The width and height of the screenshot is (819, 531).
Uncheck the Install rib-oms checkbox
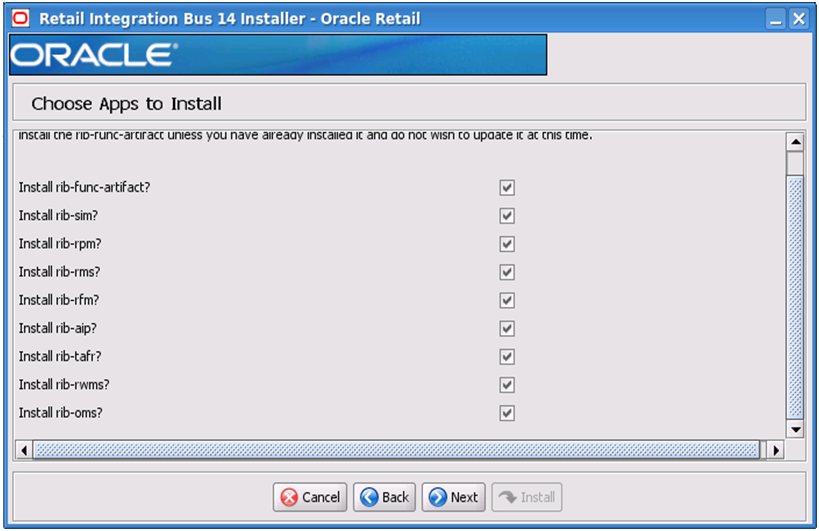click(x=507, y=413)
